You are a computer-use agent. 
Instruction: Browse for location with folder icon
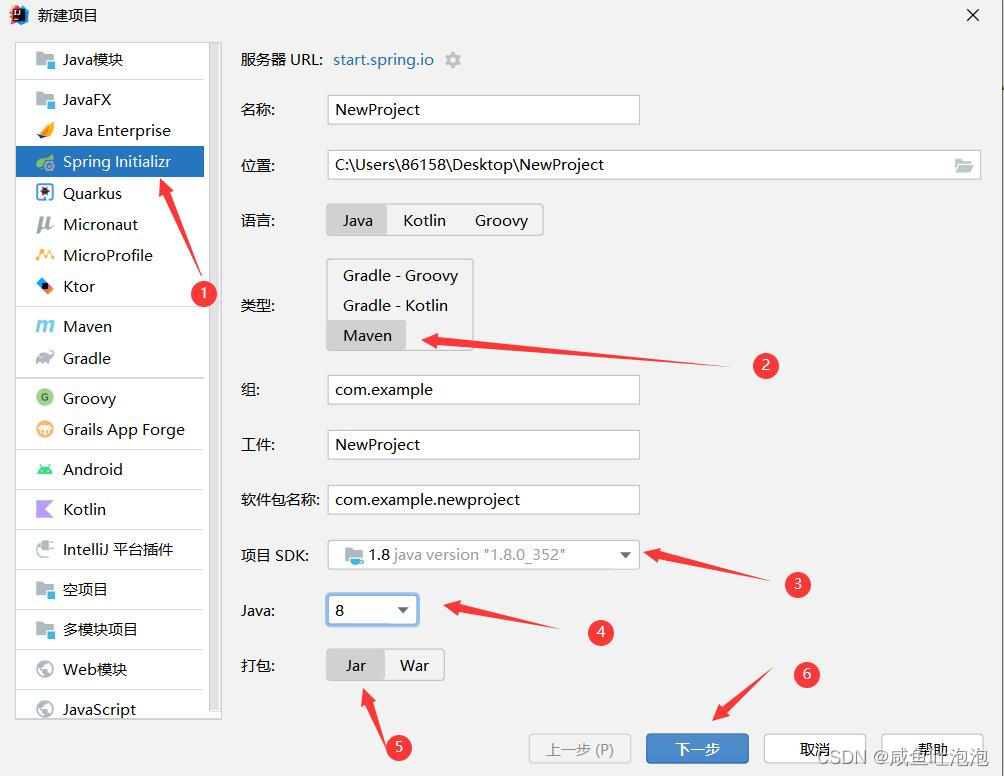(x=964, y=165)
